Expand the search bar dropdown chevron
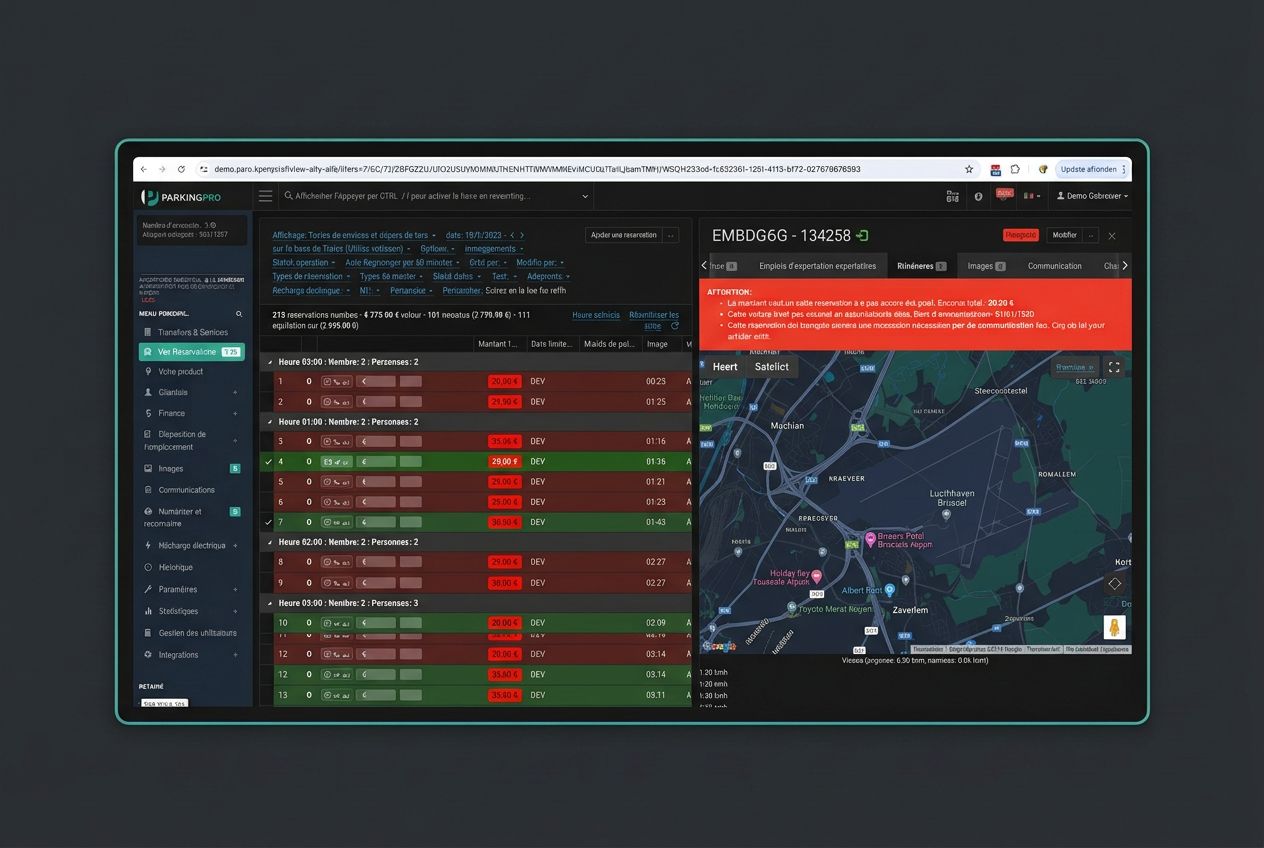This screenshot has width=1264, height=848. 585,196
